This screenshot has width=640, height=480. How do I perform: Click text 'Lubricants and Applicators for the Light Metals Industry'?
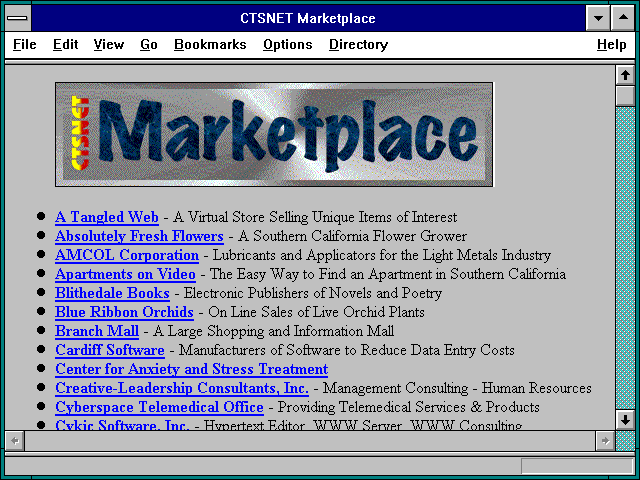click(x=382, y=255)
